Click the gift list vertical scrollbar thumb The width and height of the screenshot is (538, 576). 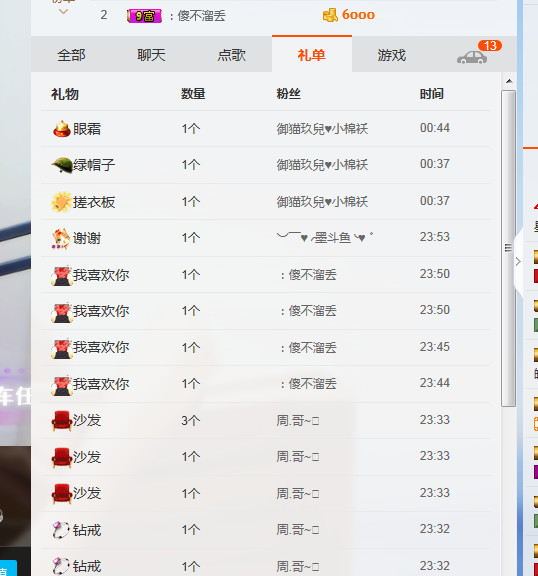coord(509,248)
